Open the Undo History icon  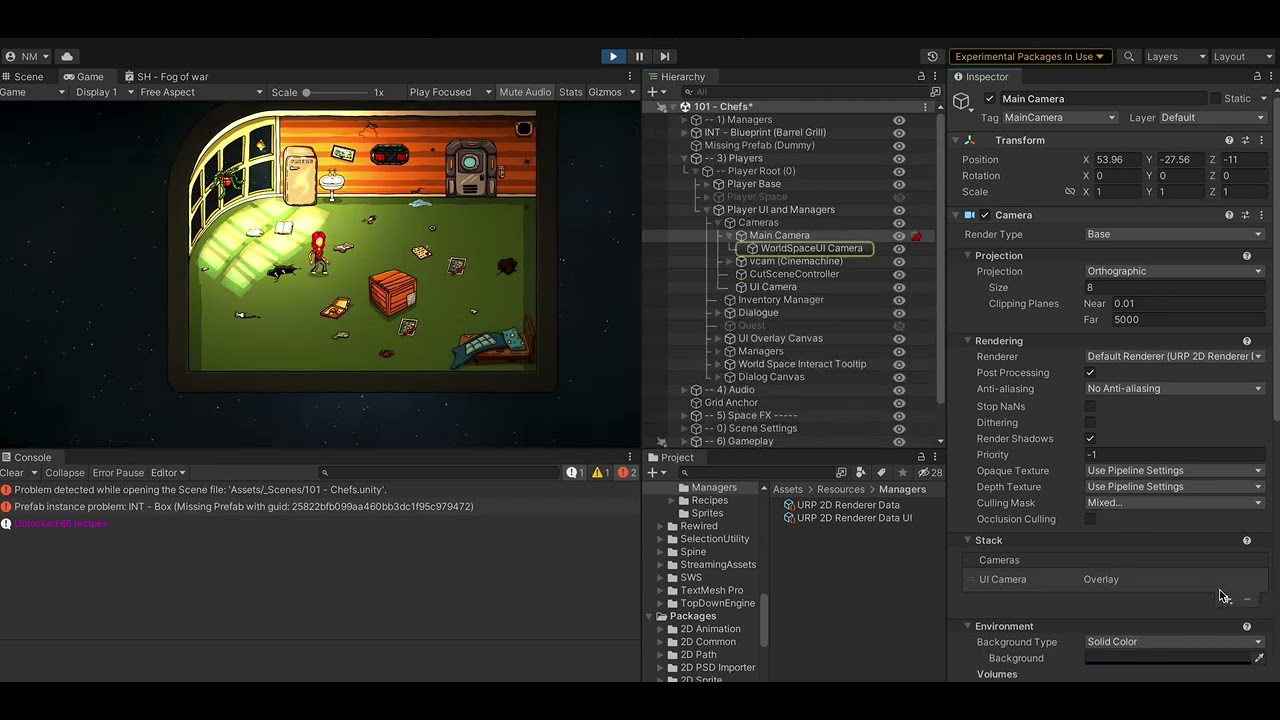932,57
